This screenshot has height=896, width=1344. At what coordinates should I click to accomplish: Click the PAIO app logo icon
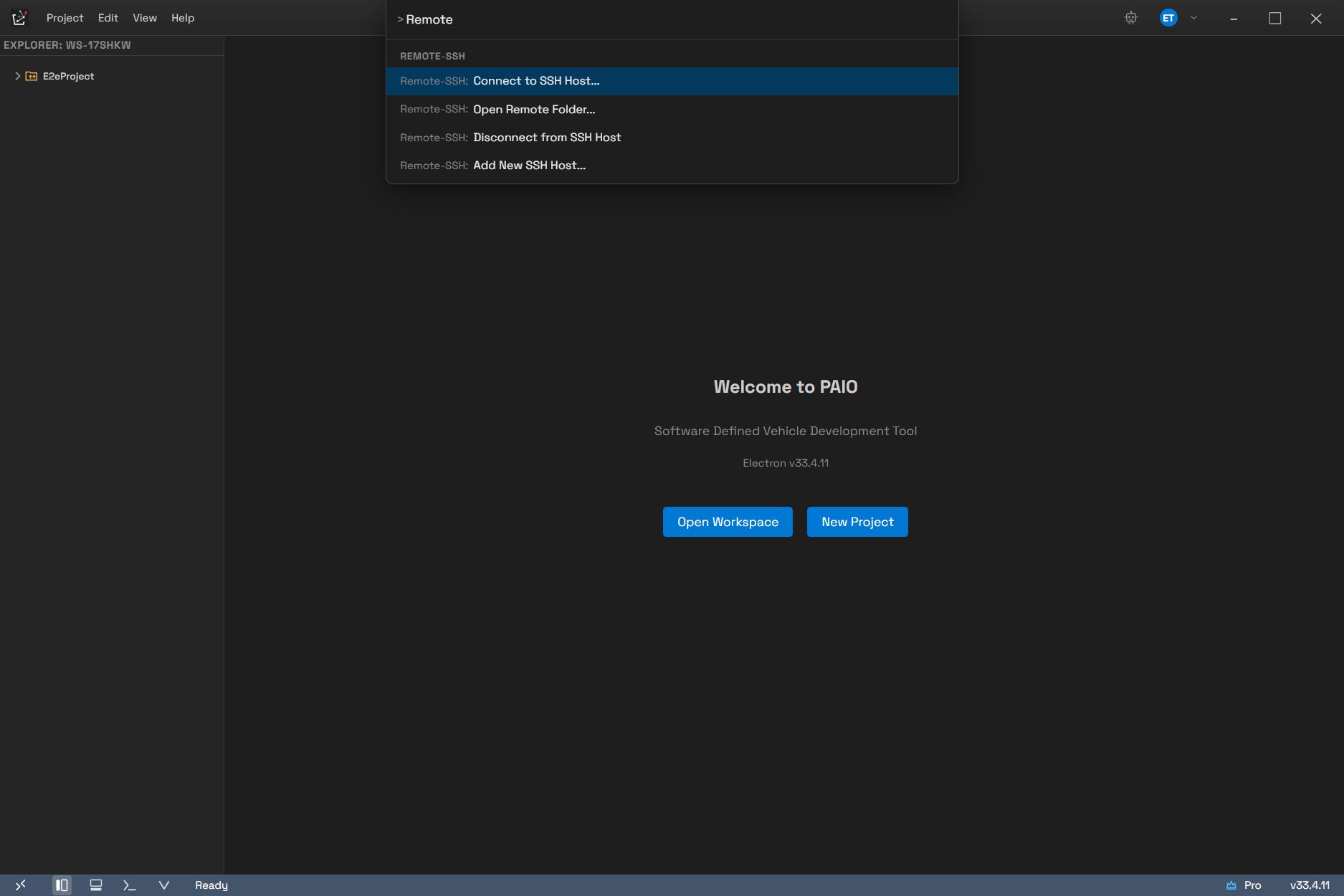(19, 18)
